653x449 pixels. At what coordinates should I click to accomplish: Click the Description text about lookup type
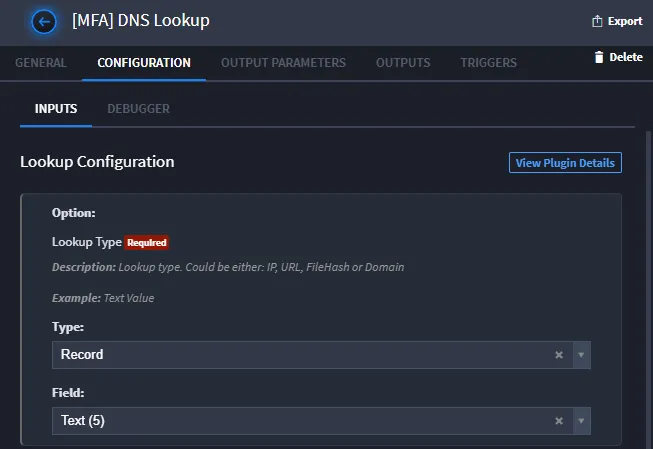pyautogui.click(x=228, y=267)
